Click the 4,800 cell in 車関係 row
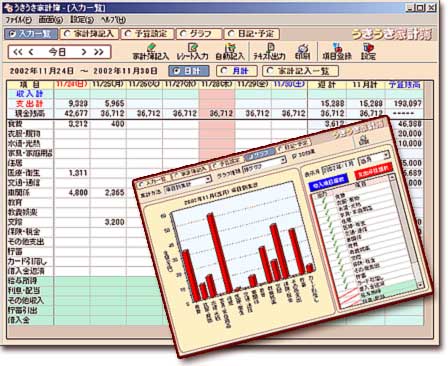 click(x=72, y=193)
